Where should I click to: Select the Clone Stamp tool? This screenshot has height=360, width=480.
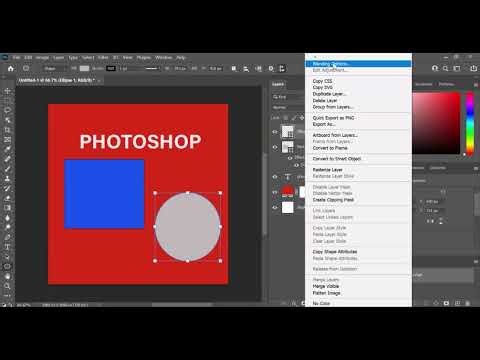click(7, 178)
